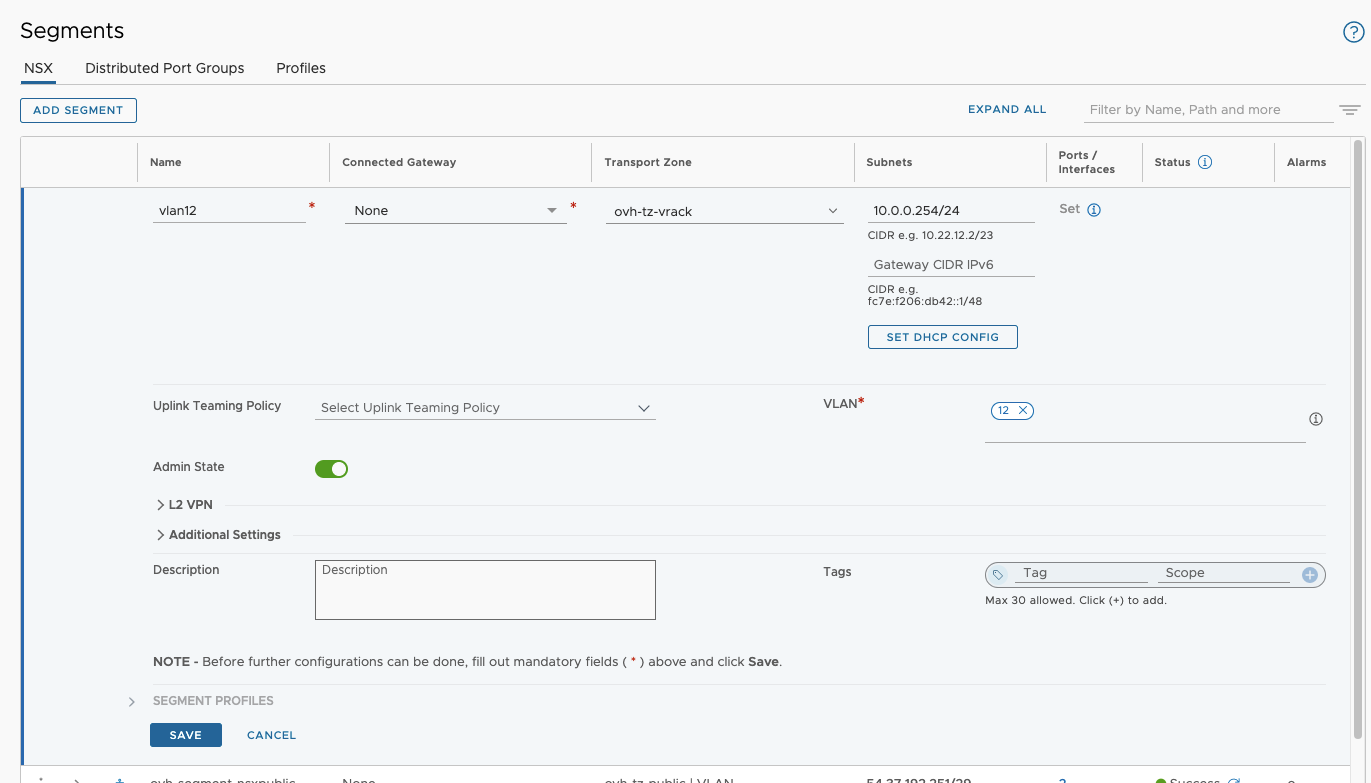Click the filter lines icon beside search
The image size is (1371, 783).
[x=1350, y=110]
